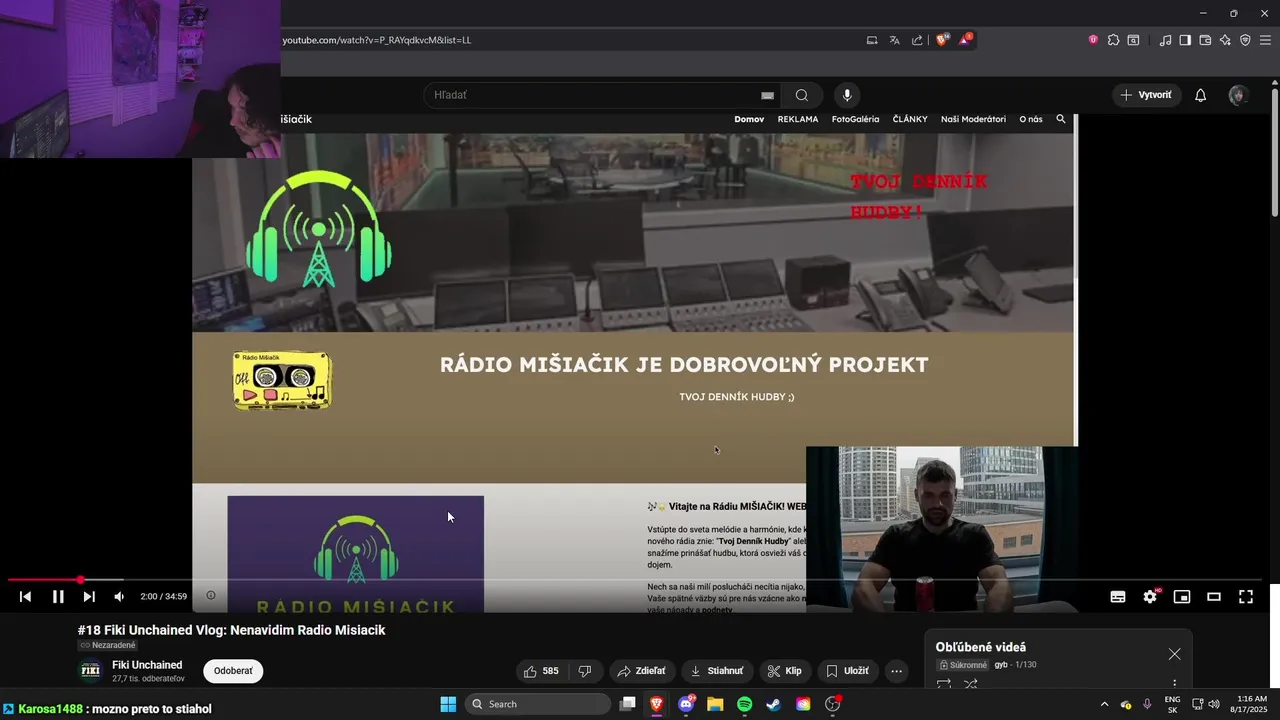
Task: Enter fullscreen mode
Action: [1246, 597]
